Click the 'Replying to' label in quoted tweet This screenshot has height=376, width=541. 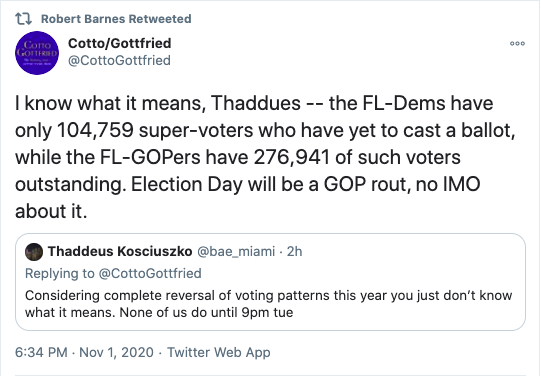pos(59,273)
